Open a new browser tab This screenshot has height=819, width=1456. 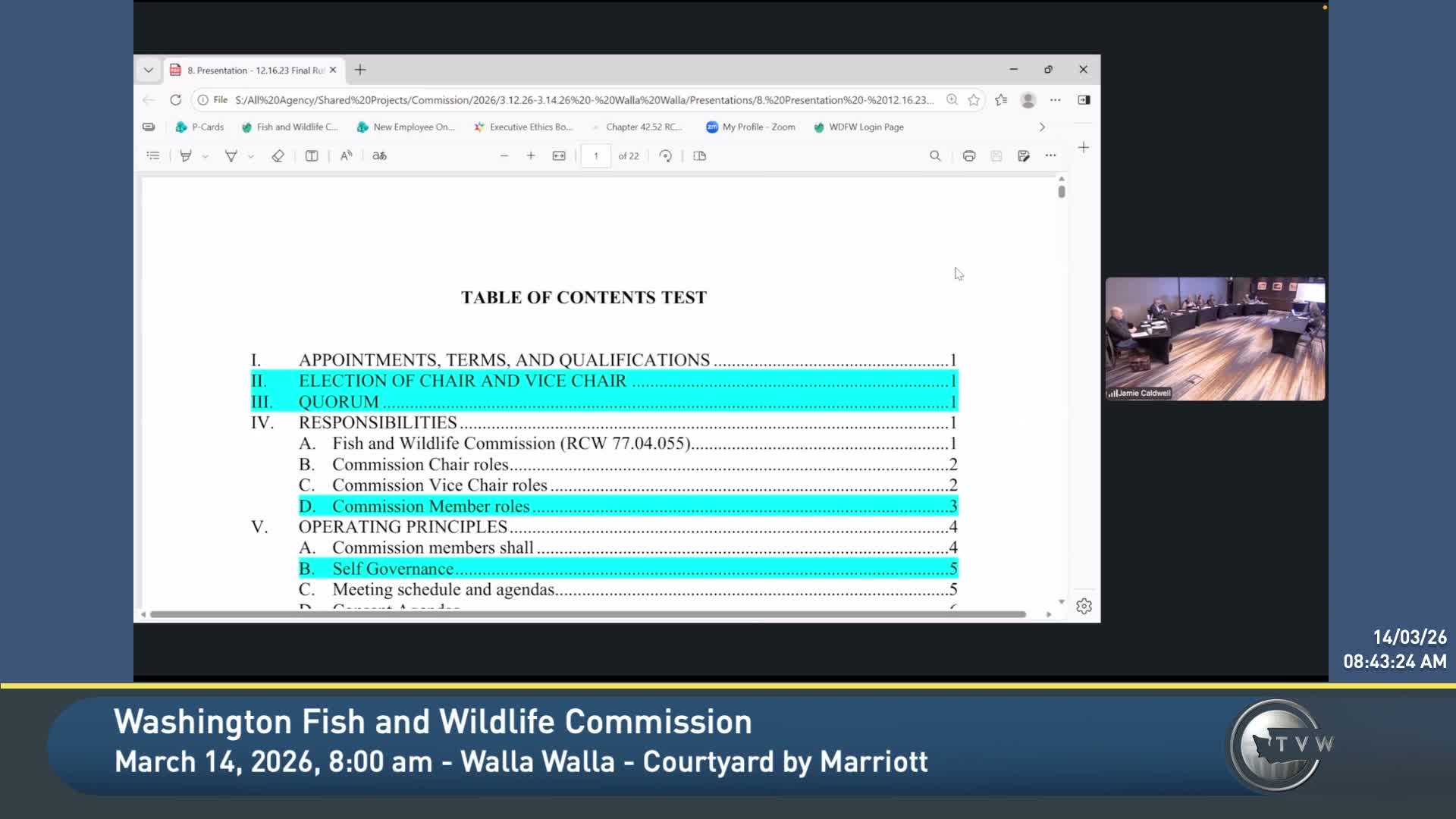(x=360, y=70)
